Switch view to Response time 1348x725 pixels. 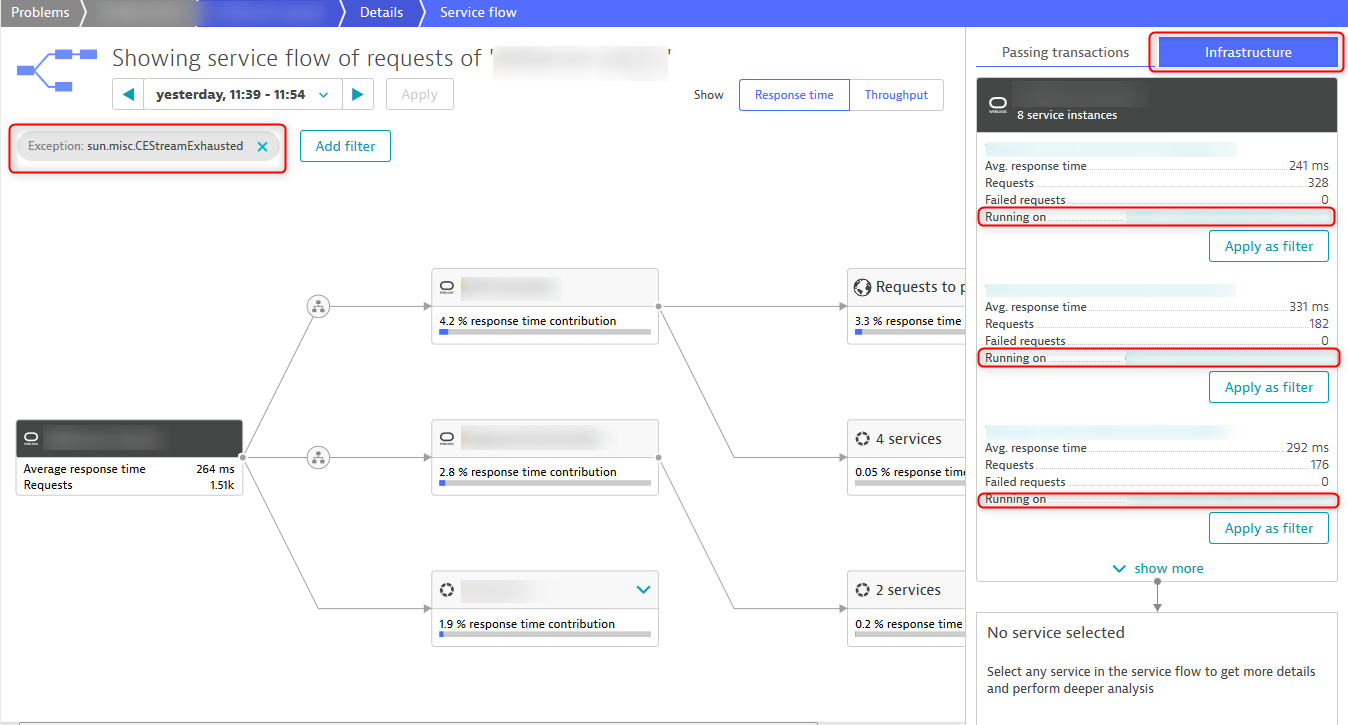[794, 95]
